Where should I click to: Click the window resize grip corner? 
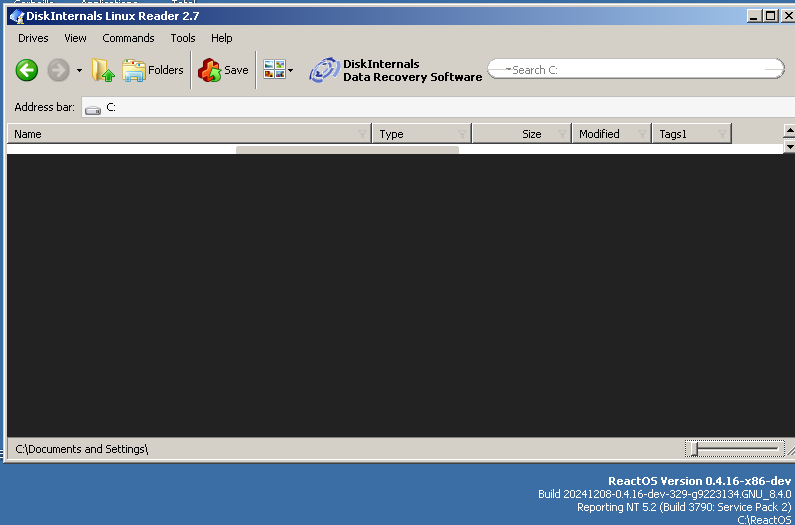[790, 450]
